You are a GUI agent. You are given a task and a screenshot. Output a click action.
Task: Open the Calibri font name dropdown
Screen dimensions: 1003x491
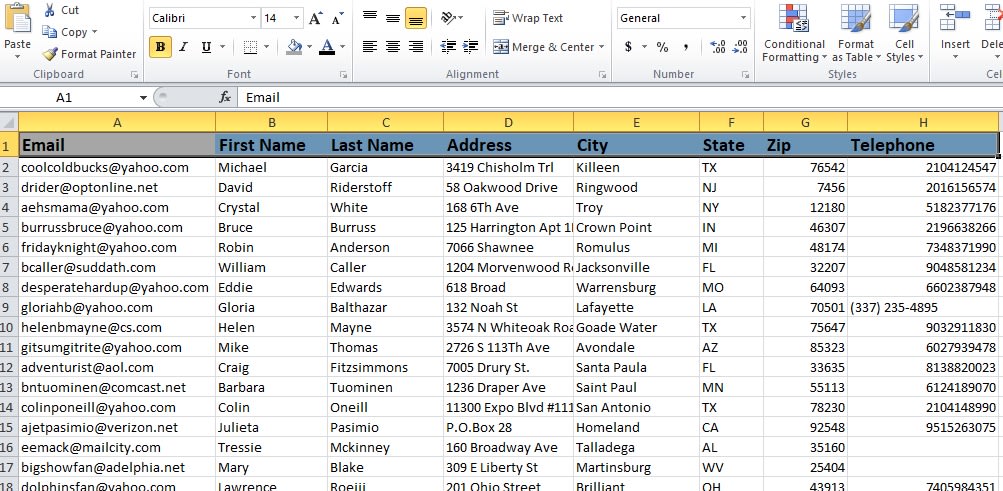[252, 18]
